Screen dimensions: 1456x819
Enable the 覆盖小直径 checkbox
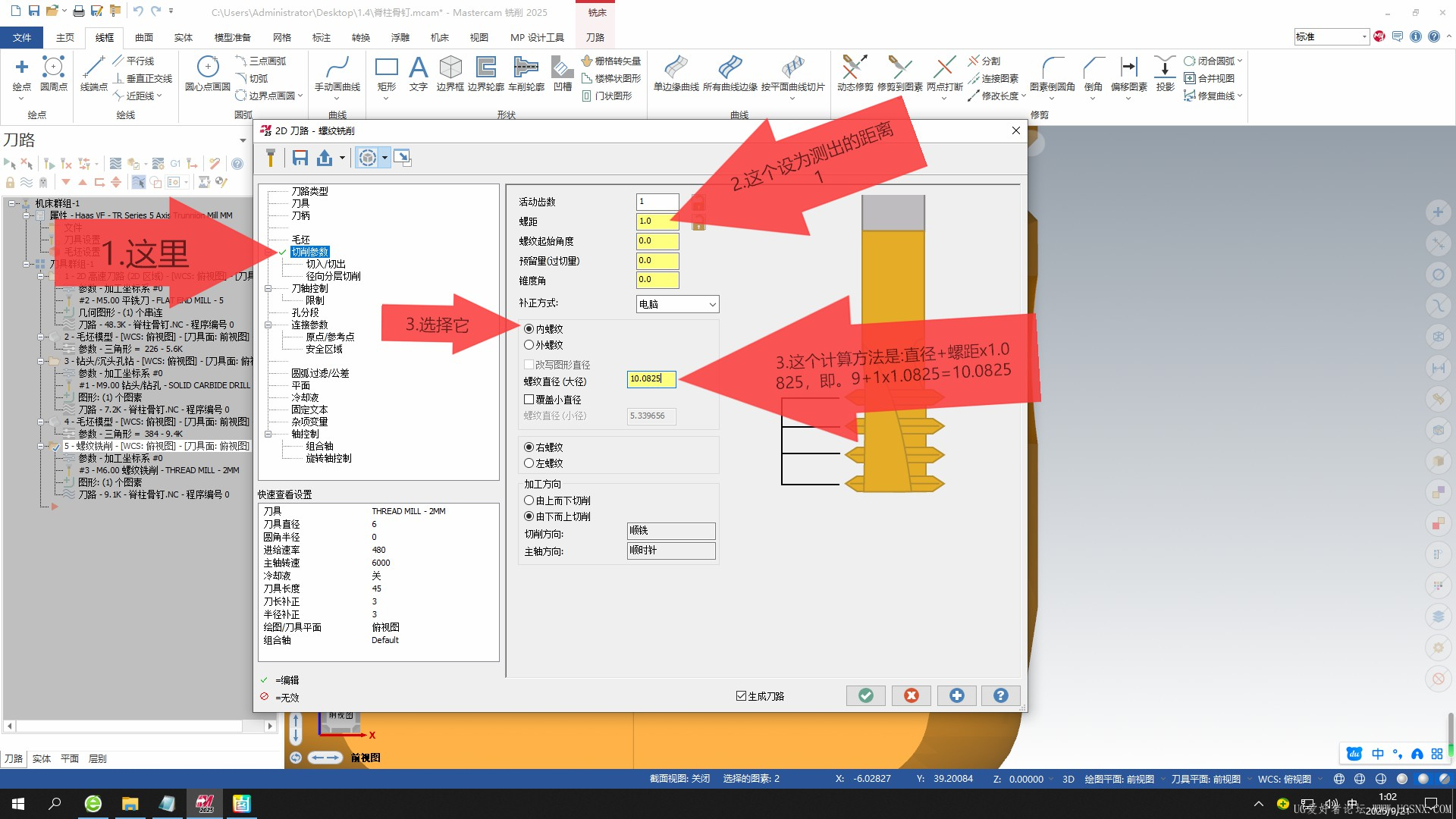tap(529, 400)
